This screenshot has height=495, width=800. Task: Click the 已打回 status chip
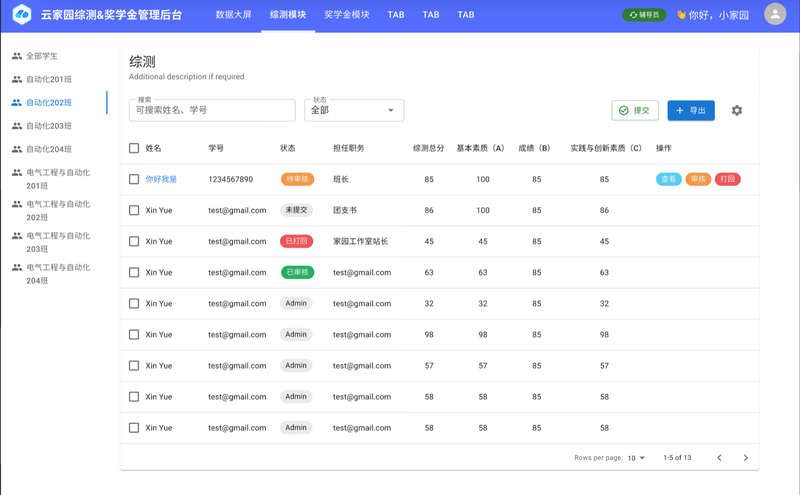click(x=296, y=241)
